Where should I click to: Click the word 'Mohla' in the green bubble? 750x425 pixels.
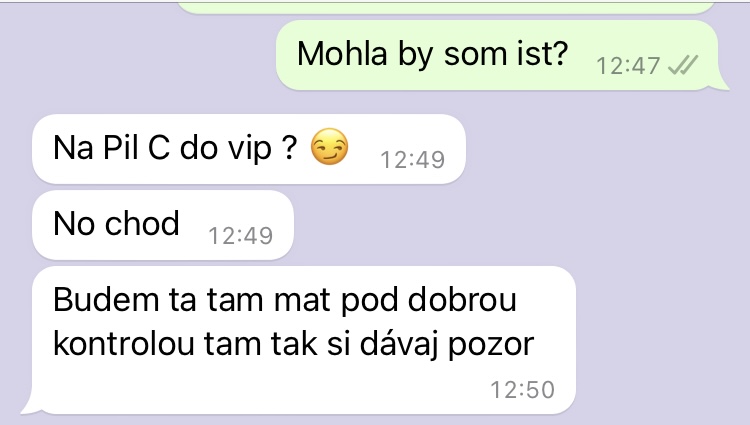click(342, 53)
